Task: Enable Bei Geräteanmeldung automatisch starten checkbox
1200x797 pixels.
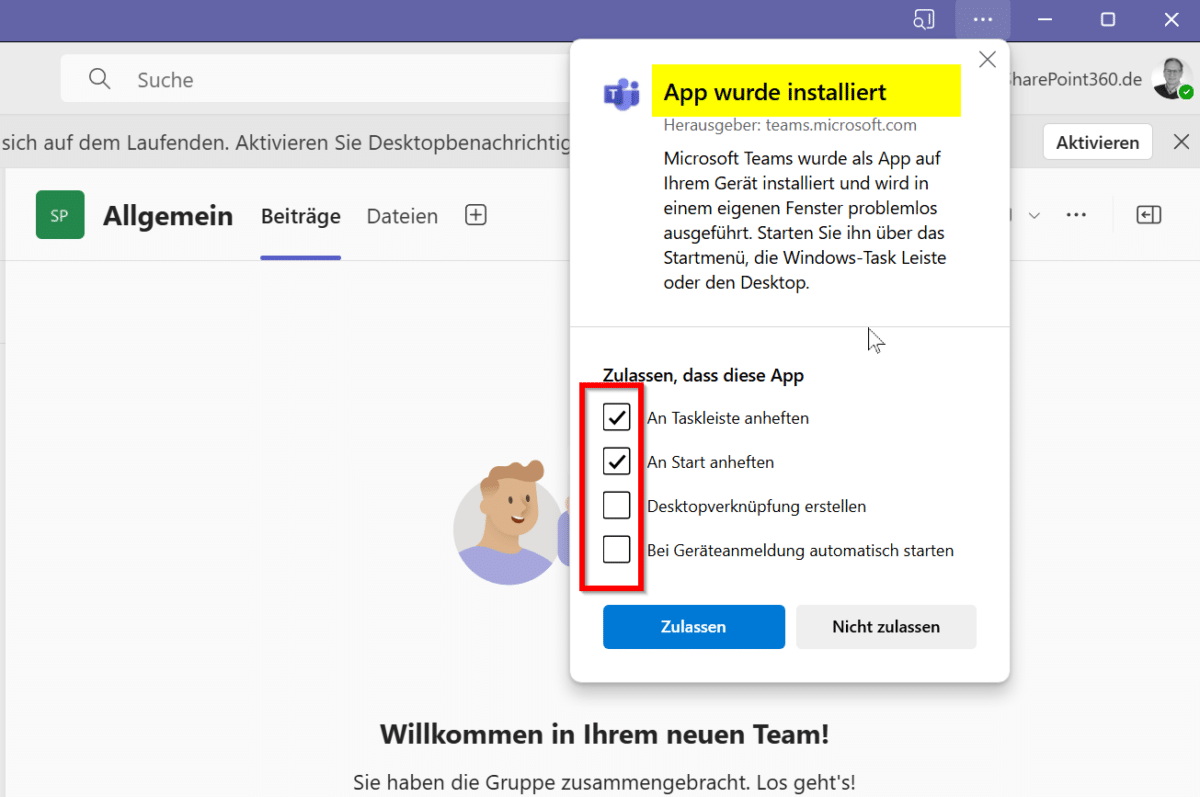Action: (x=617, y=550)
